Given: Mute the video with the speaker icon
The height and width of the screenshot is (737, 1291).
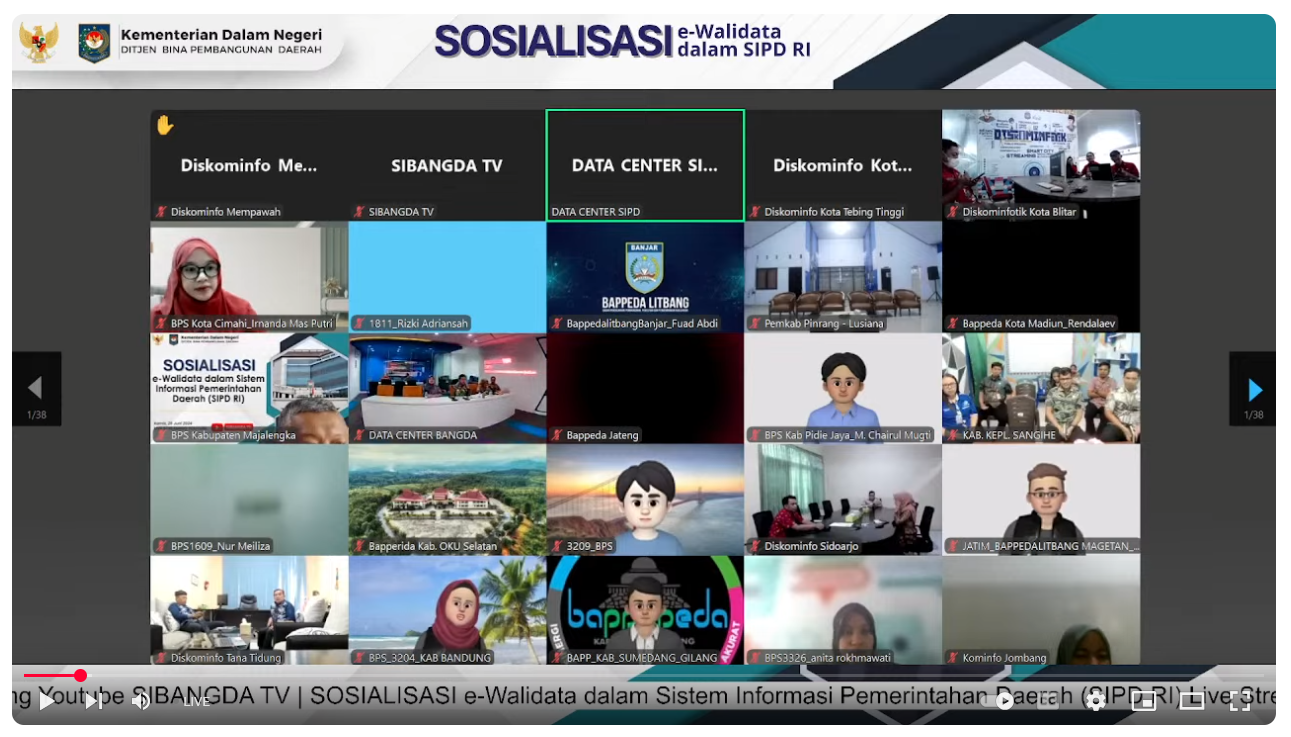Looking at the screenshot, I should click(x=141, y=701).
